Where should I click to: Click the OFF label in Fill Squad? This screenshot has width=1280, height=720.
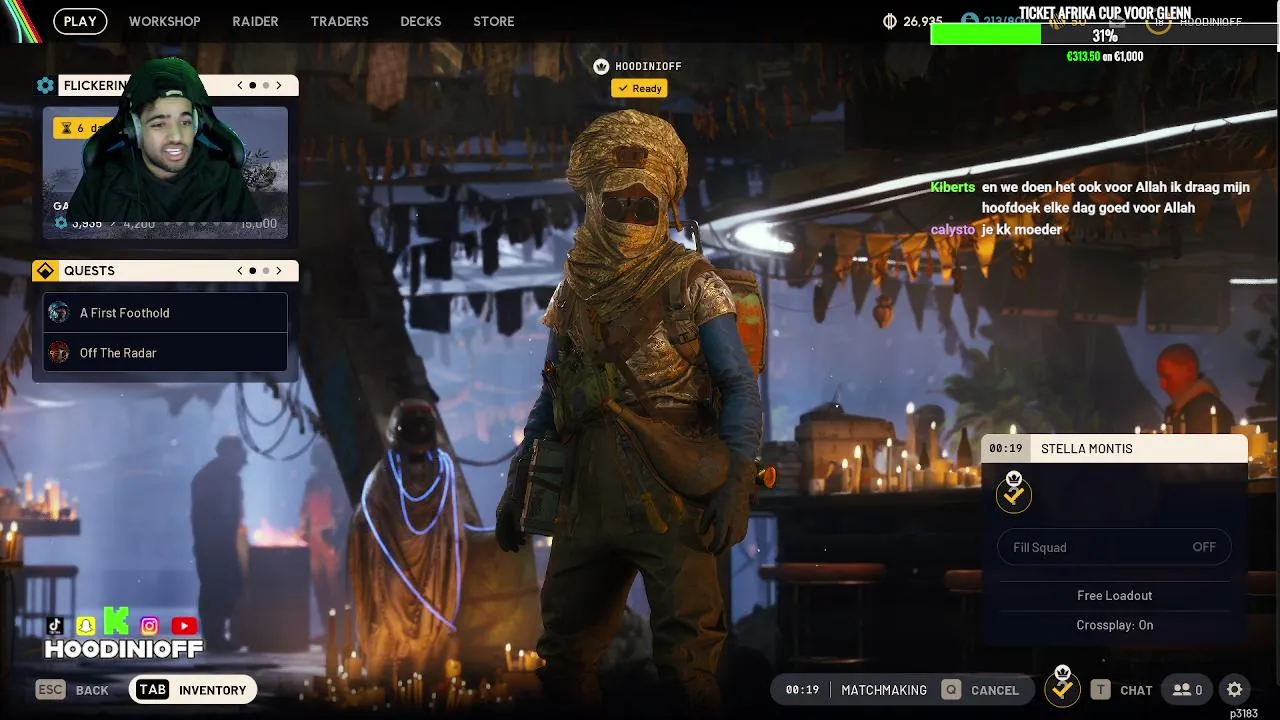point(1204,547)
